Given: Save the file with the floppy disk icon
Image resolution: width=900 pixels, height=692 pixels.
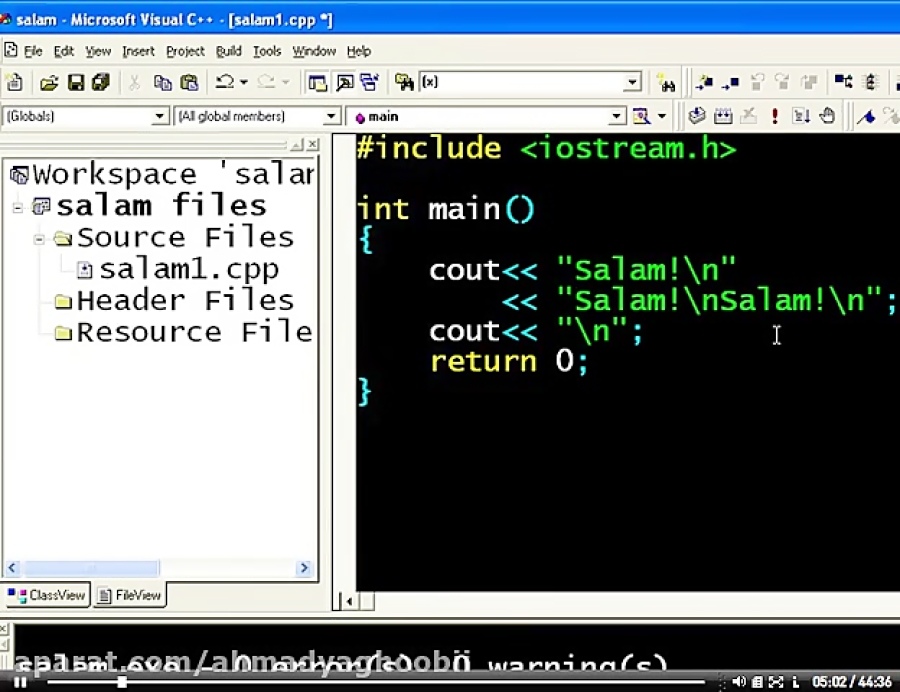Looking at the screenshot, I should point(75,83).
